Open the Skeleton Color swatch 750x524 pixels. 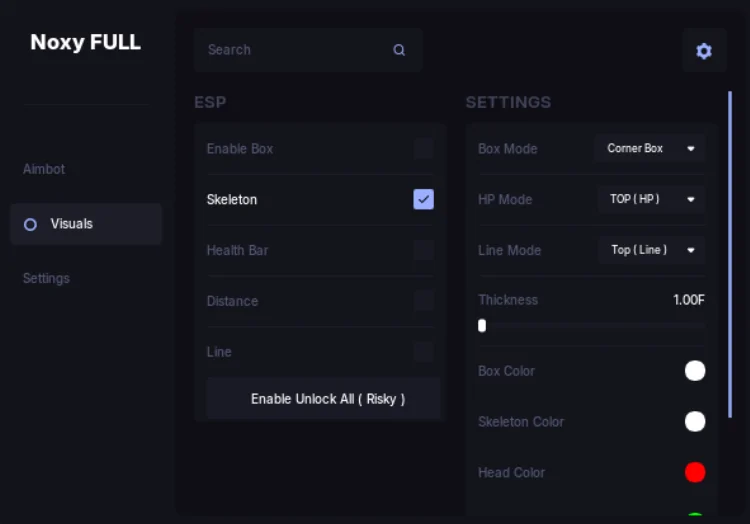(695, 421)
